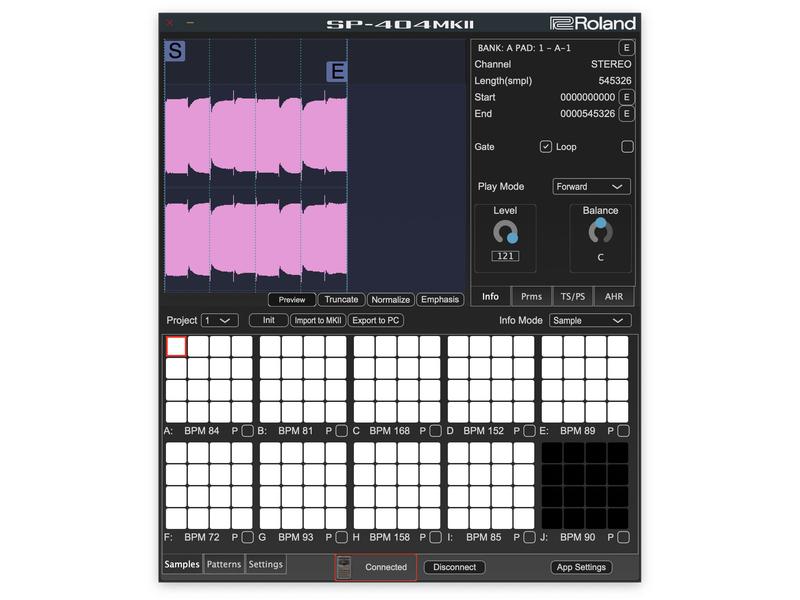This screenshot has height=600, width=800.
Task: Click the Roland logo in title bar
Action: (x=593, y=23)
